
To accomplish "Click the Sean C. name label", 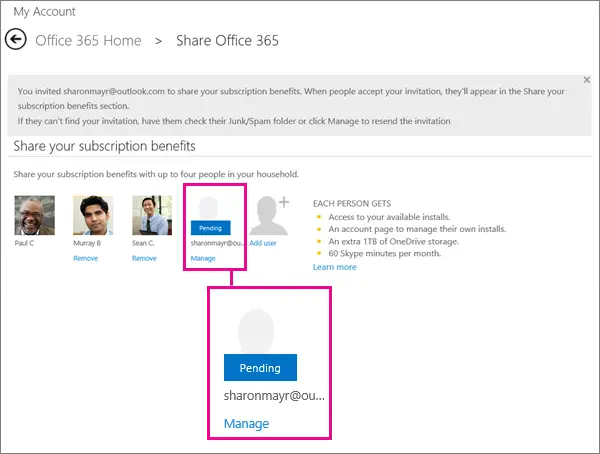I will pyautogui.click(x=143, y=243).
